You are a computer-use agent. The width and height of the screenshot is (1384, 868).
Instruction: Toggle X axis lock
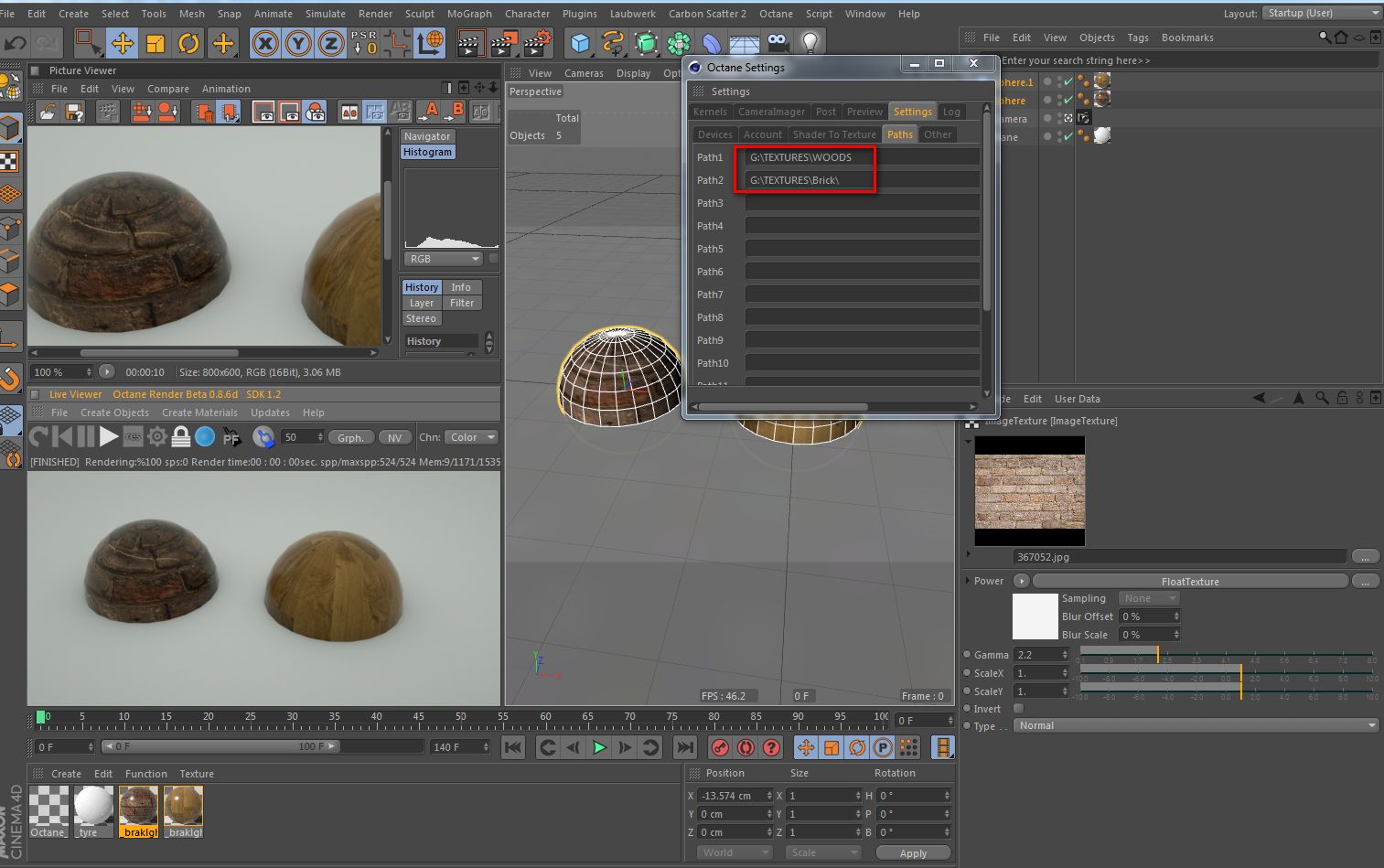pos(265,43)
